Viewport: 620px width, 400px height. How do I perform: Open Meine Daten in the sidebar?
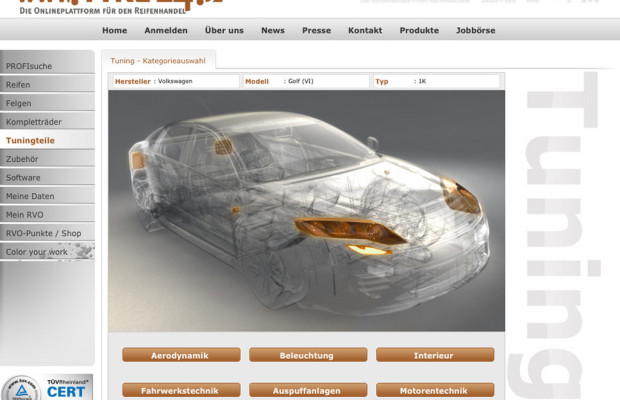(x=47, y=196)
